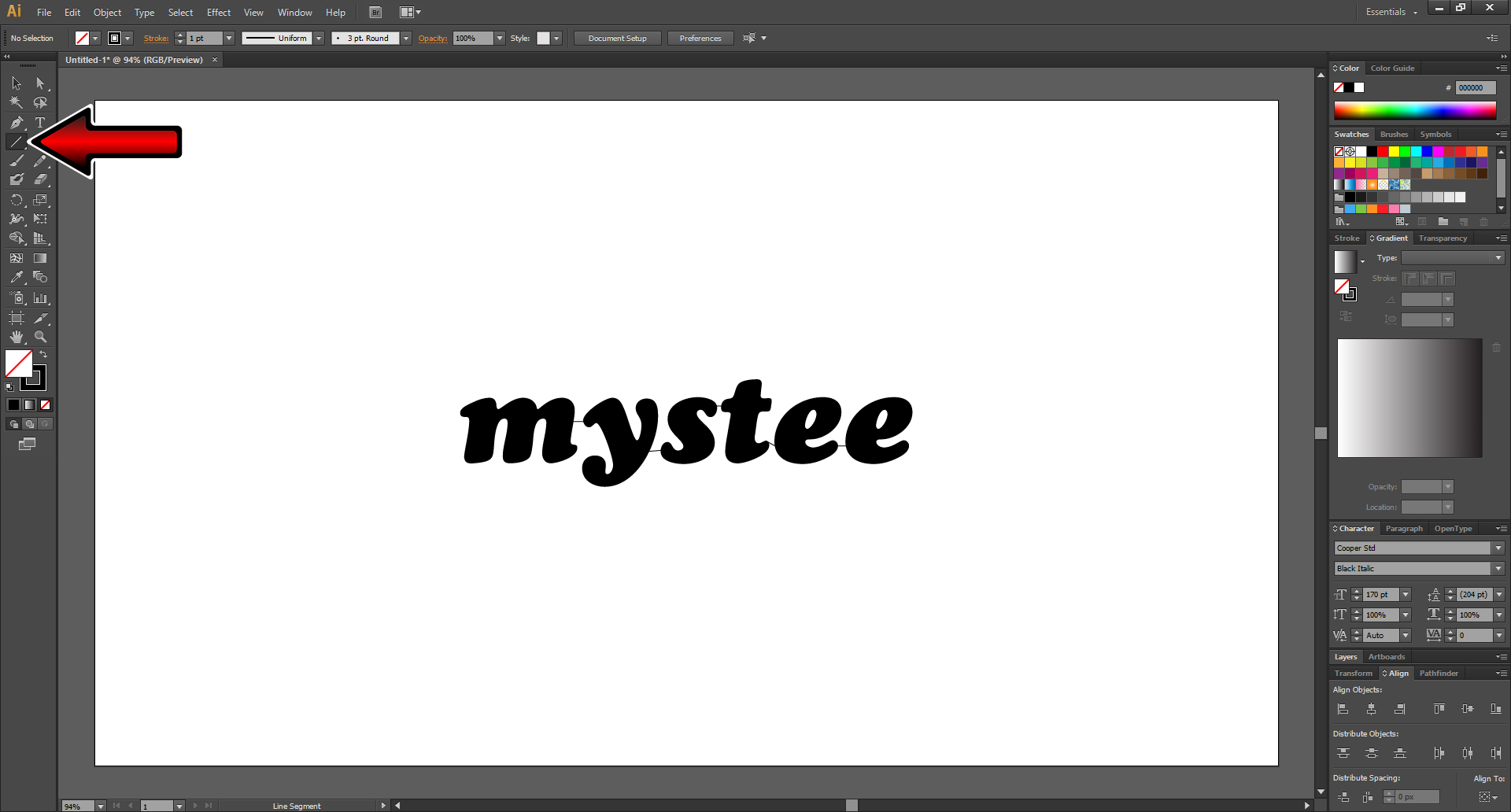Click the Document Setup button
The height and width of the screenshot is (812, 1511).
tap(618, 39)
